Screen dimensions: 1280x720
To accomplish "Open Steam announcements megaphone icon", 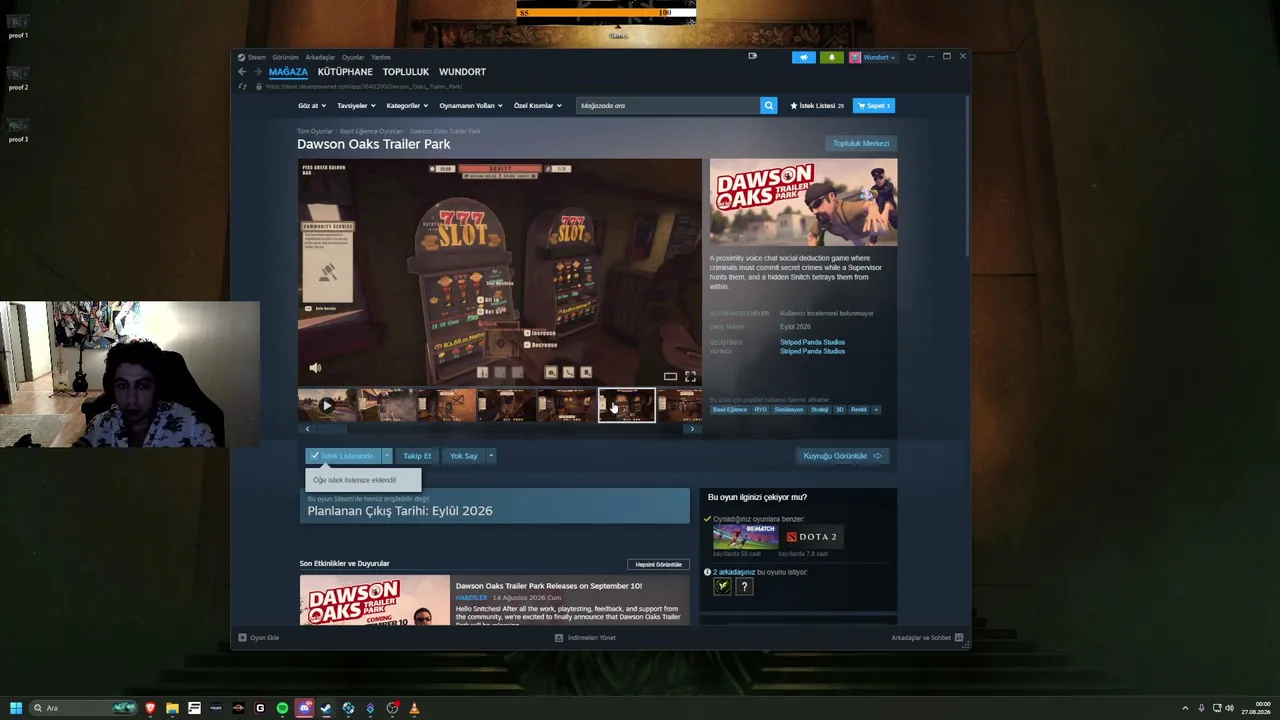I will click(804, 57).
